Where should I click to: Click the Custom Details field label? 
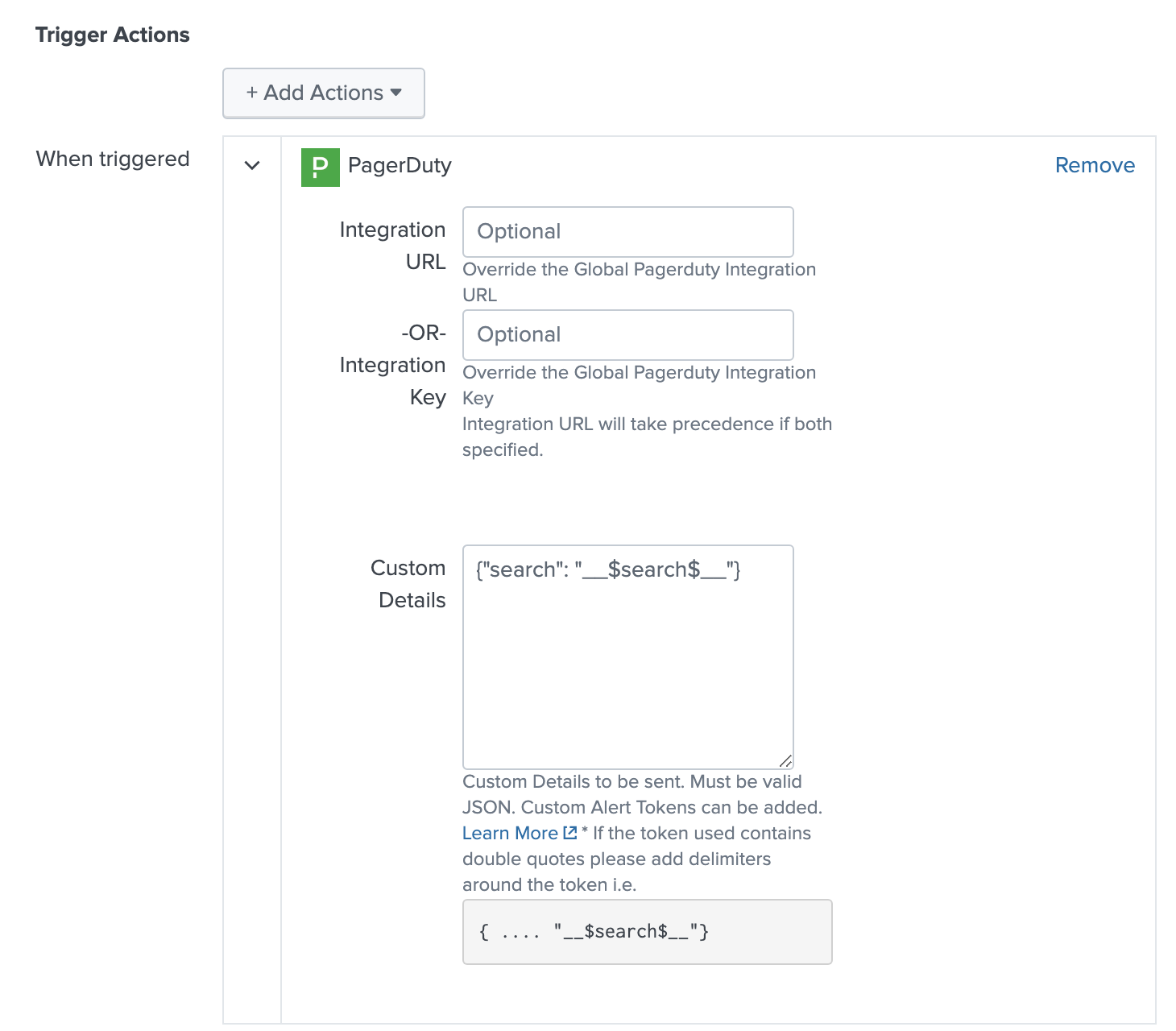coord(408,584)
